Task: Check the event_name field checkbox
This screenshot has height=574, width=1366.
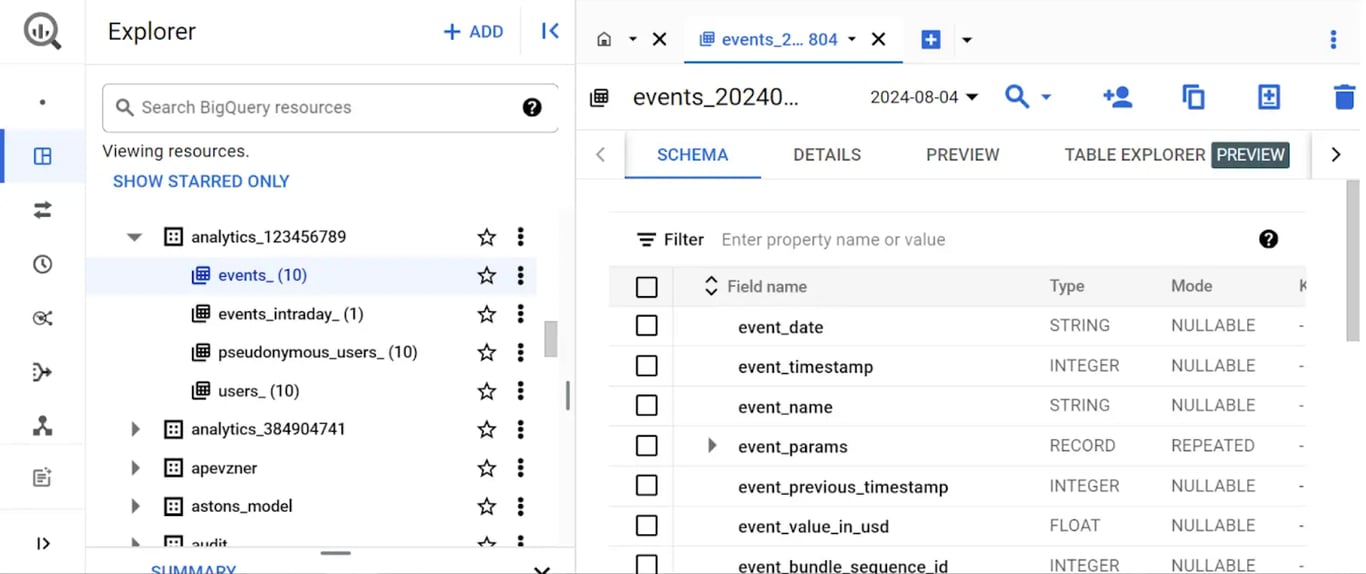Action: [x=647, y=406]
